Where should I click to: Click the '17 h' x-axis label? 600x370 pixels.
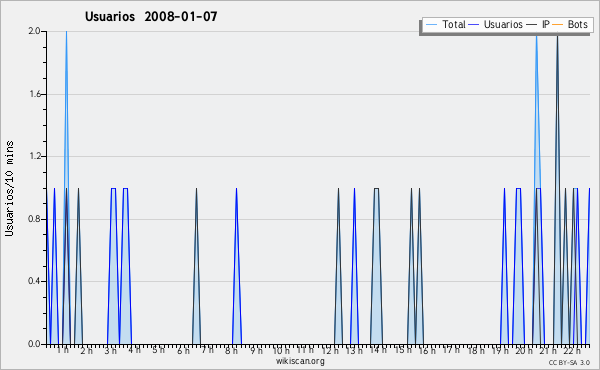(451, 350)
